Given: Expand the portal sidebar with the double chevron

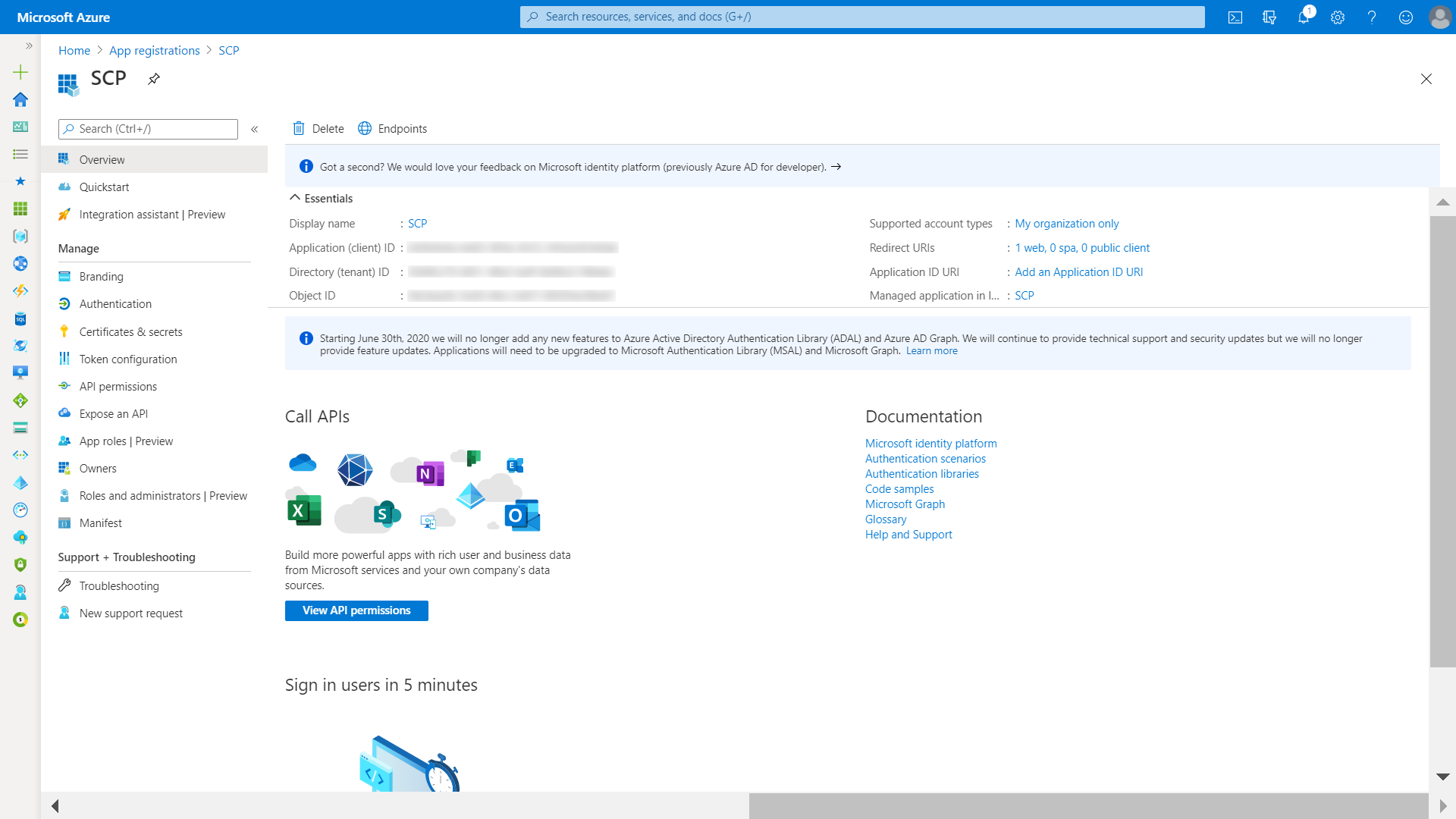Looking at the screenshot, I should [29, 46].
